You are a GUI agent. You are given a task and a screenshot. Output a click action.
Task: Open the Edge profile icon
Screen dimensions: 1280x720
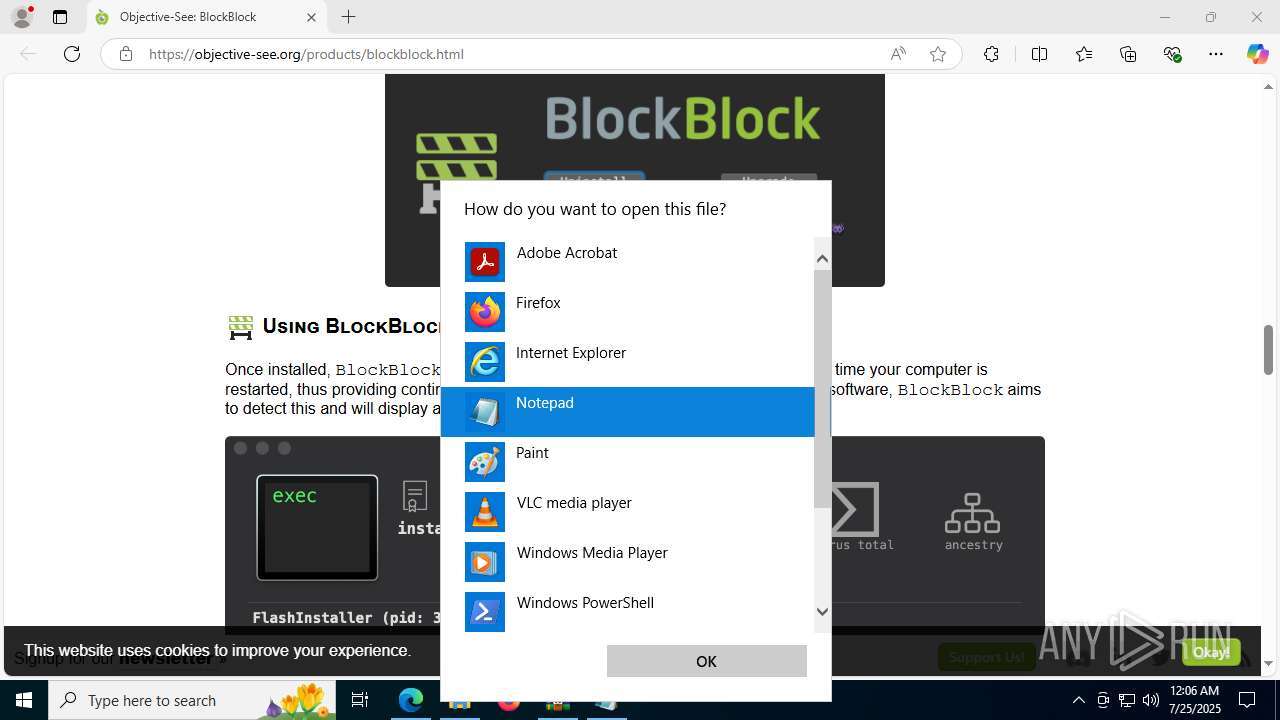click(x=22, y=17)
